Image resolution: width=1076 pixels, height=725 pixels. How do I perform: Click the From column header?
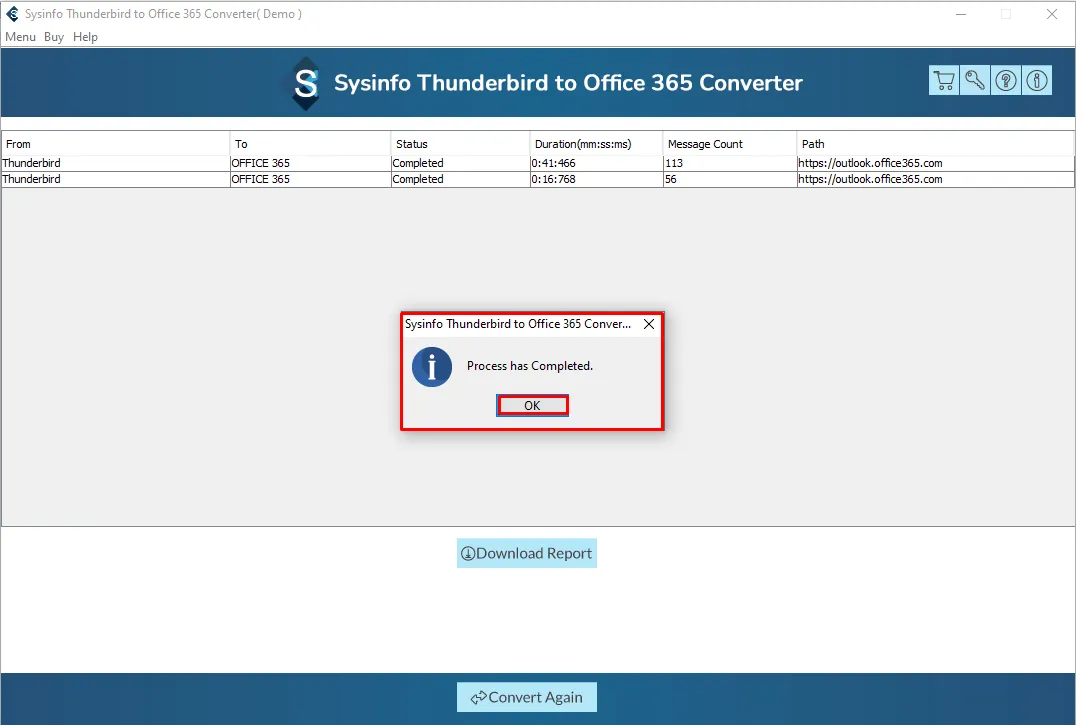click(116, 144)
